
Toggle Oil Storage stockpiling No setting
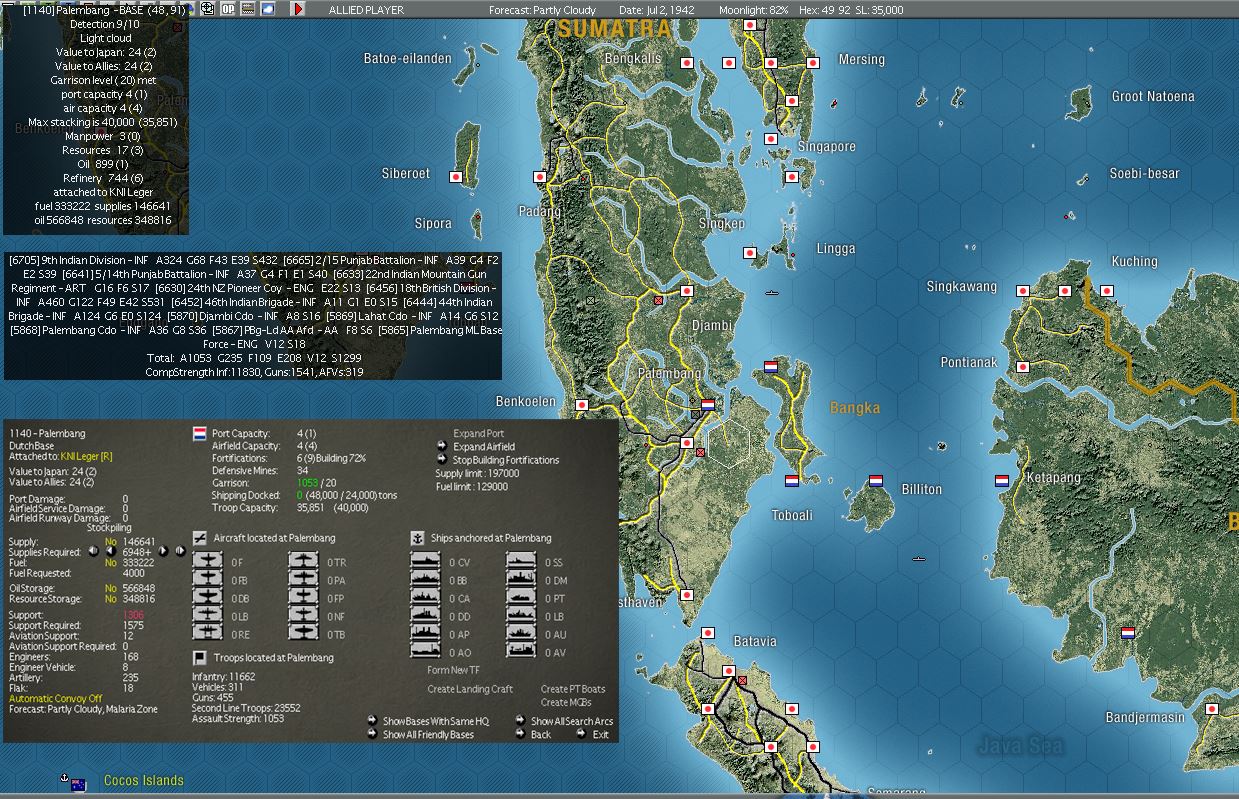tap(110, 588)
